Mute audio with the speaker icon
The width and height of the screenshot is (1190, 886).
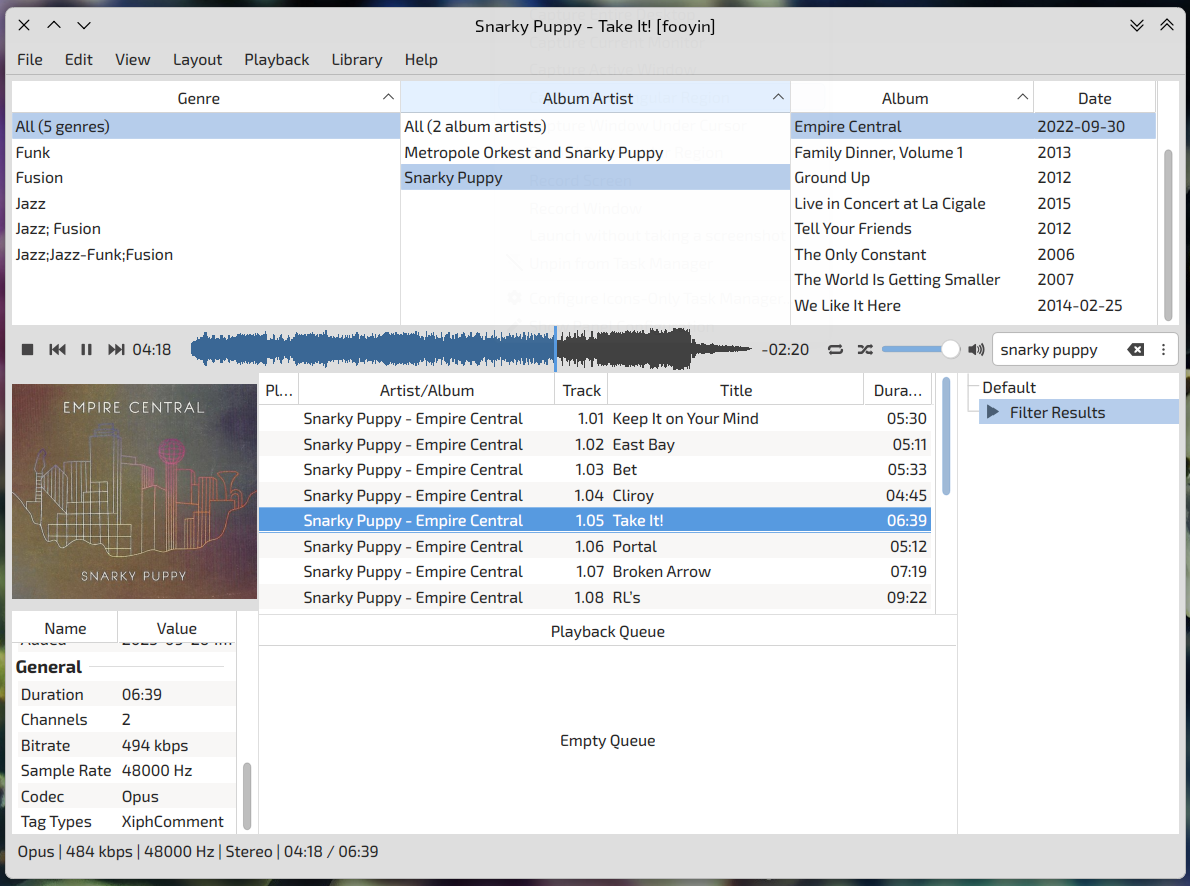tap(976, 349)
